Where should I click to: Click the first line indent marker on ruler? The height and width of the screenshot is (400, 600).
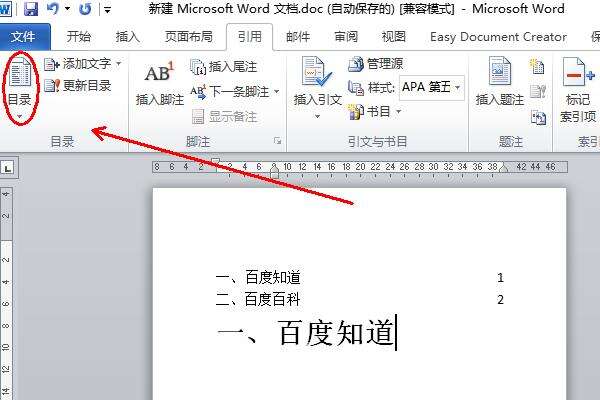[215, 161]
